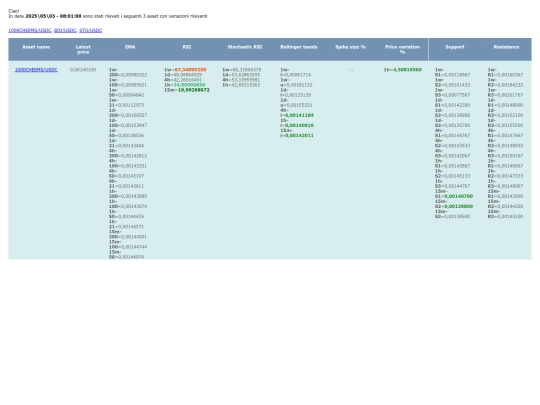The height and width of the screenshot is (405, 540).
Task: Open the STO/USDC link above the table
Action: [x=91, y=30]
